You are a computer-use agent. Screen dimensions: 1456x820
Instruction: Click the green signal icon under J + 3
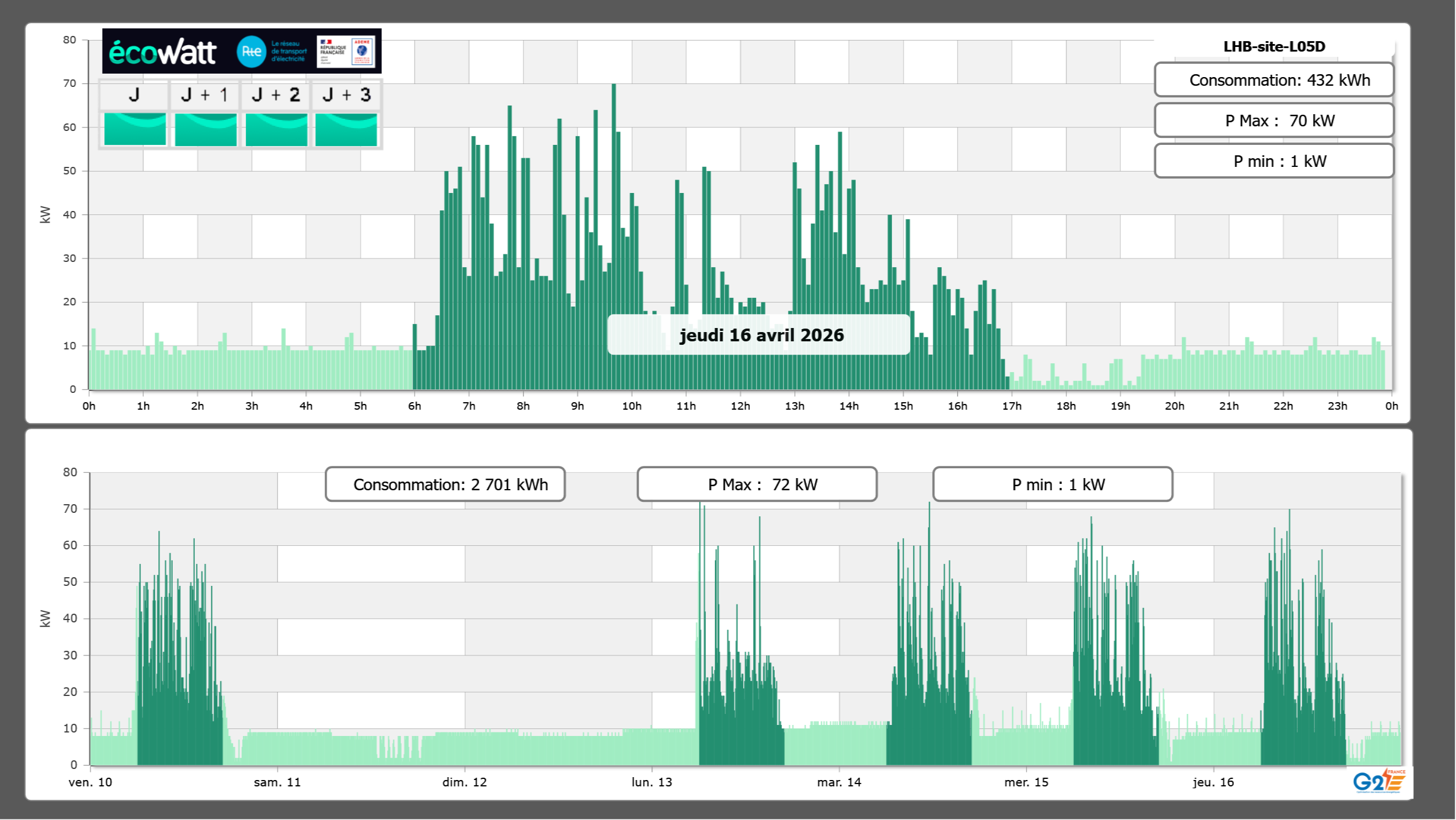point(346,129)
